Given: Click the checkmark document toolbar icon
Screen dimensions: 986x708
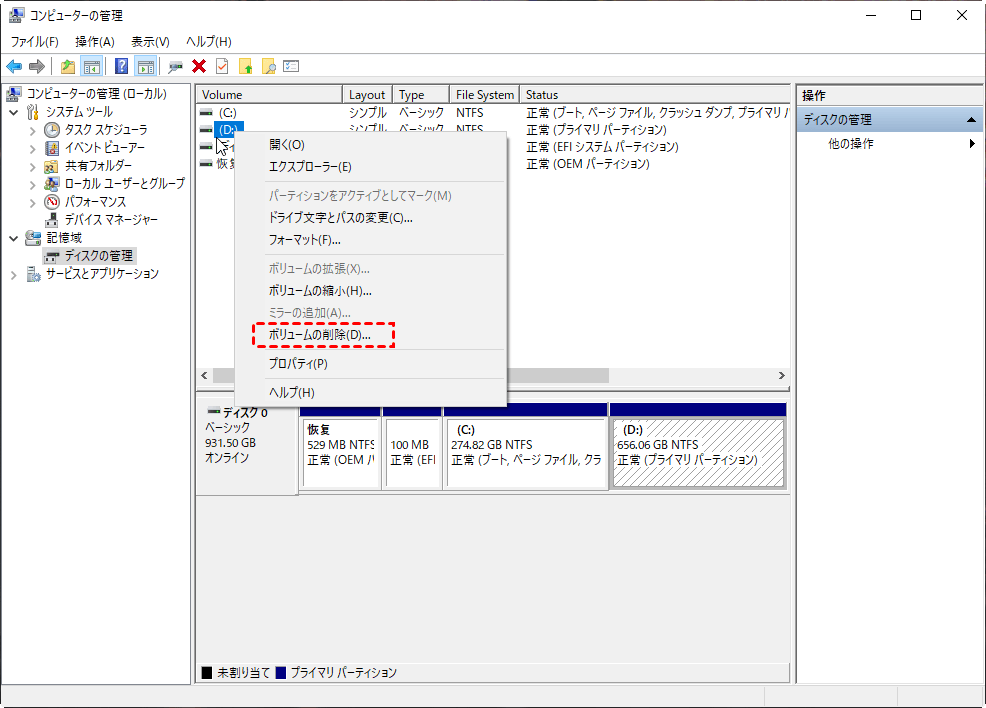Looking at the screenshot, I should click(x=222, y=66).
